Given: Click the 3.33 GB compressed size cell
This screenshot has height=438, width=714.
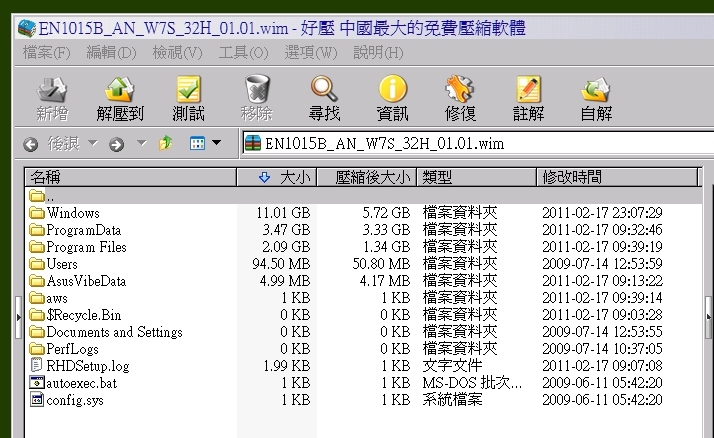Looking at the screenshot, I should click(x=386, y=230).
